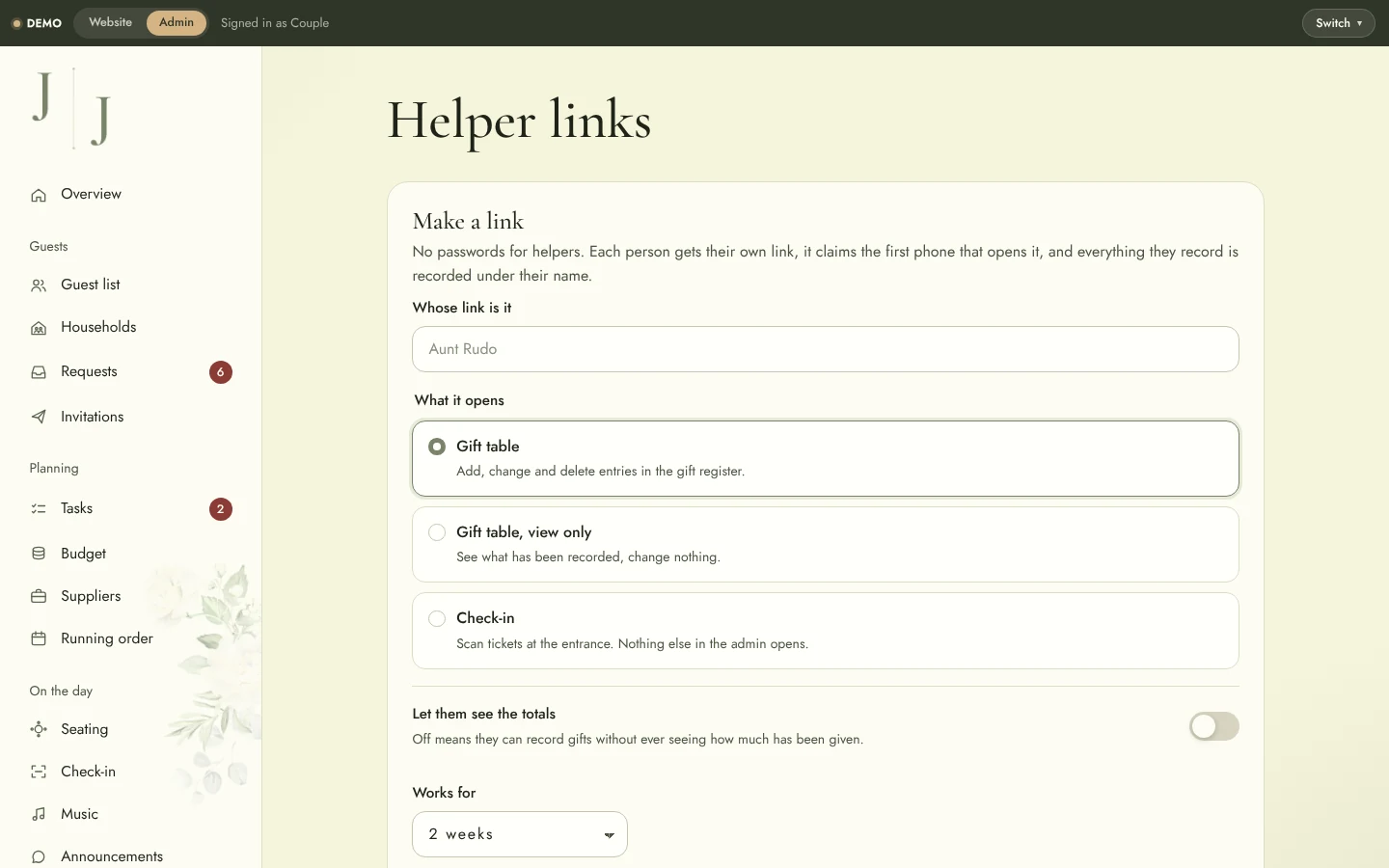
Task: Enable Let them see the totals toggle
Action: (x=1213, y=726)
